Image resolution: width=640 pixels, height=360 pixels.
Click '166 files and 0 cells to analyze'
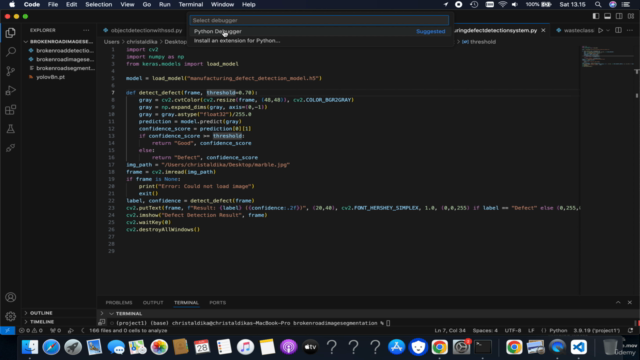[128, 331]
